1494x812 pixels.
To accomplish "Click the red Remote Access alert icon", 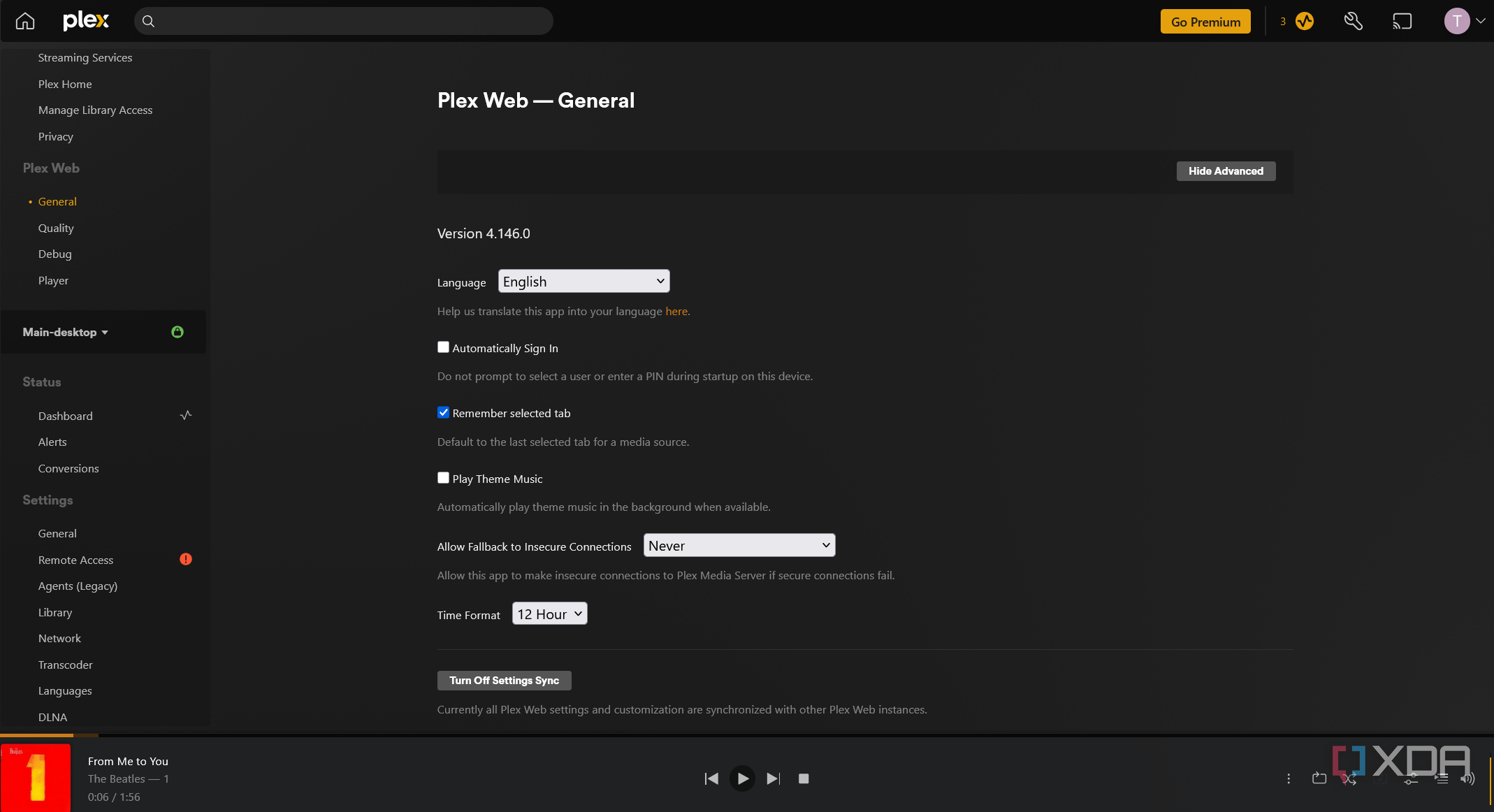I will coord(186,559).
